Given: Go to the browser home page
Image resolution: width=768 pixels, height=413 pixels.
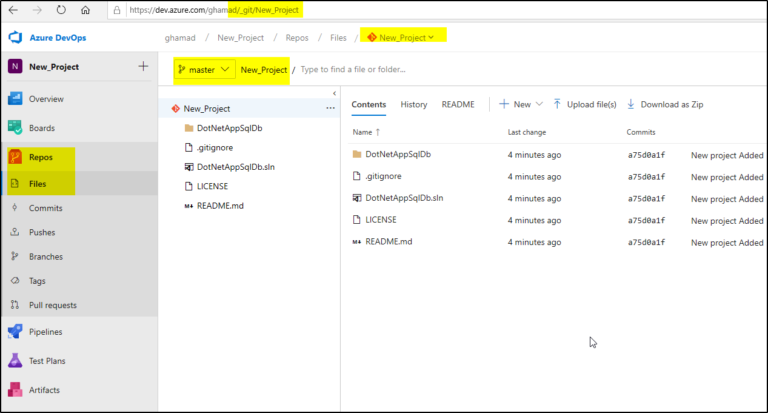Looking at the screenshot, I should [x=85, y=10].
